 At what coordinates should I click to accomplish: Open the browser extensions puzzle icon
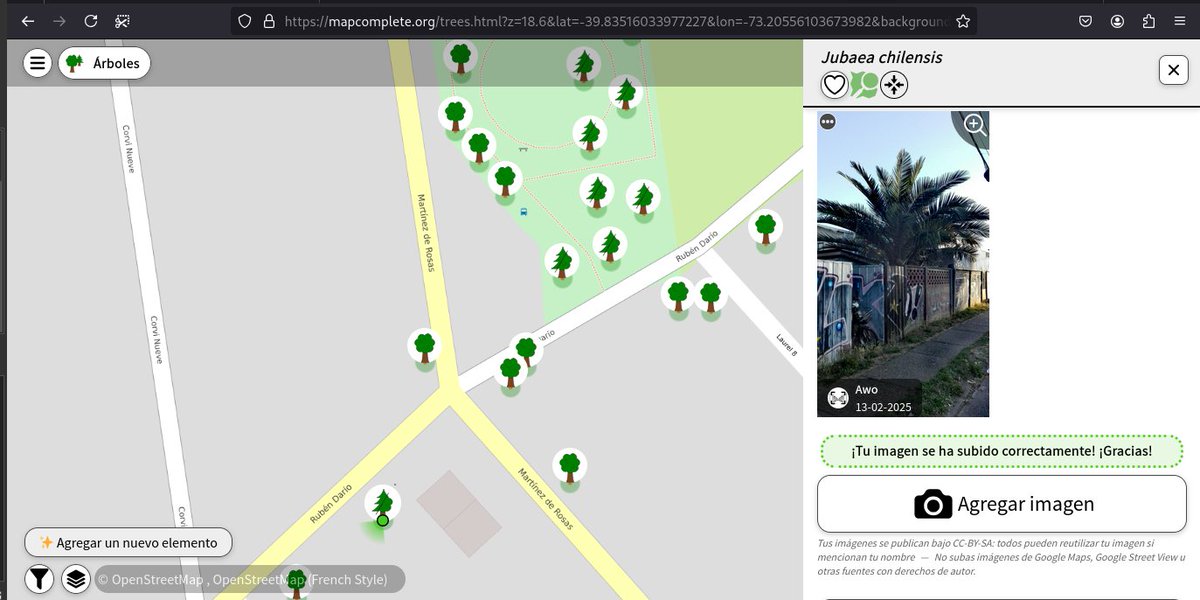pyautogui.click(x=1148, y=21)
